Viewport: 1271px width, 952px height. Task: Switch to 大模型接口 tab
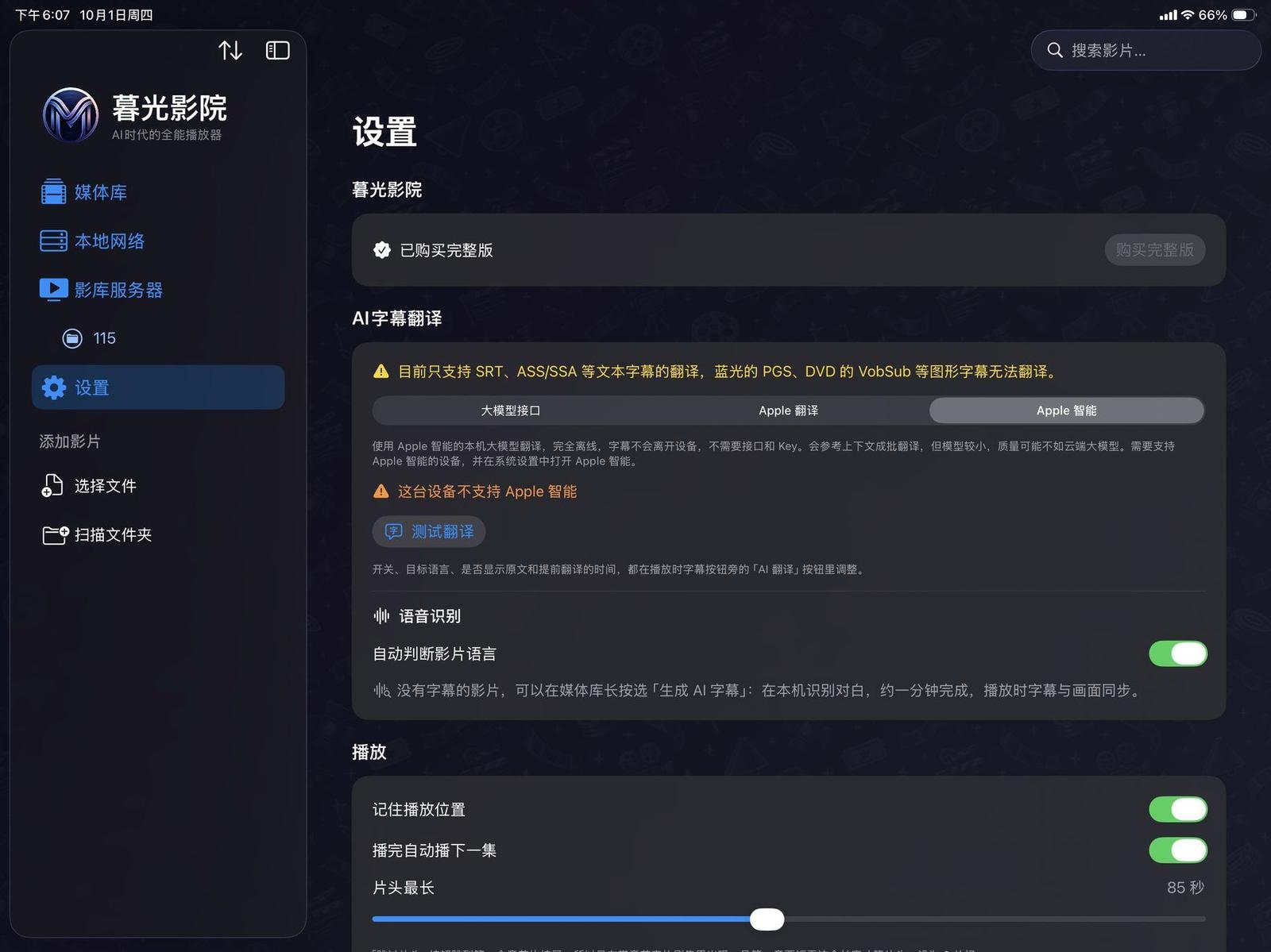[511, 410]
